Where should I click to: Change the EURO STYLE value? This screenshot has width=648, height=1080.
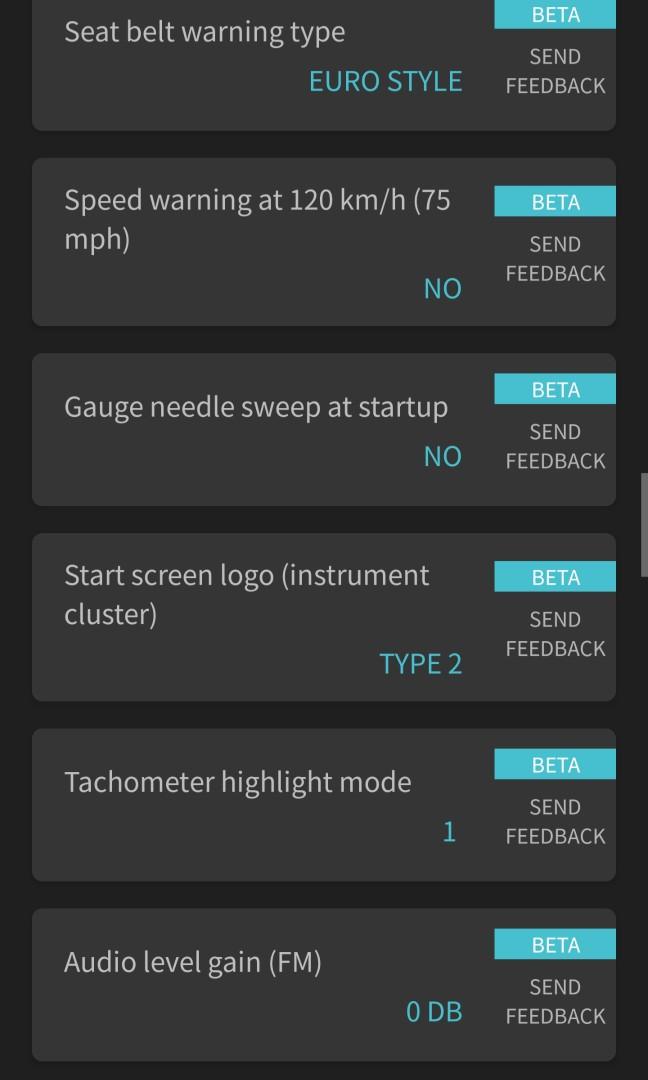coord(385,81)
